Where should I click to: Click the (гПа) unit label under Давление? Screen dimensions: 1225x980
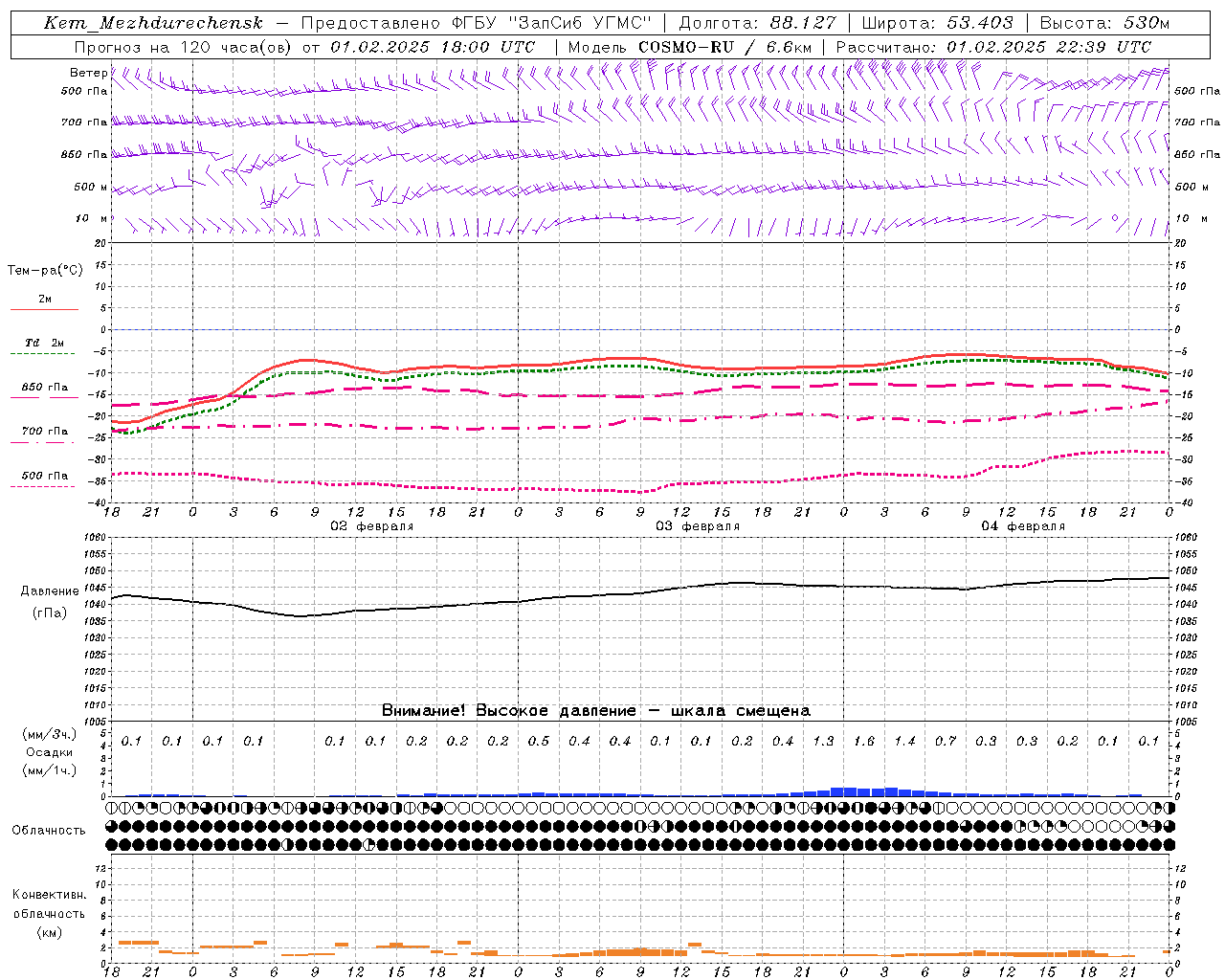click(50, 613)
